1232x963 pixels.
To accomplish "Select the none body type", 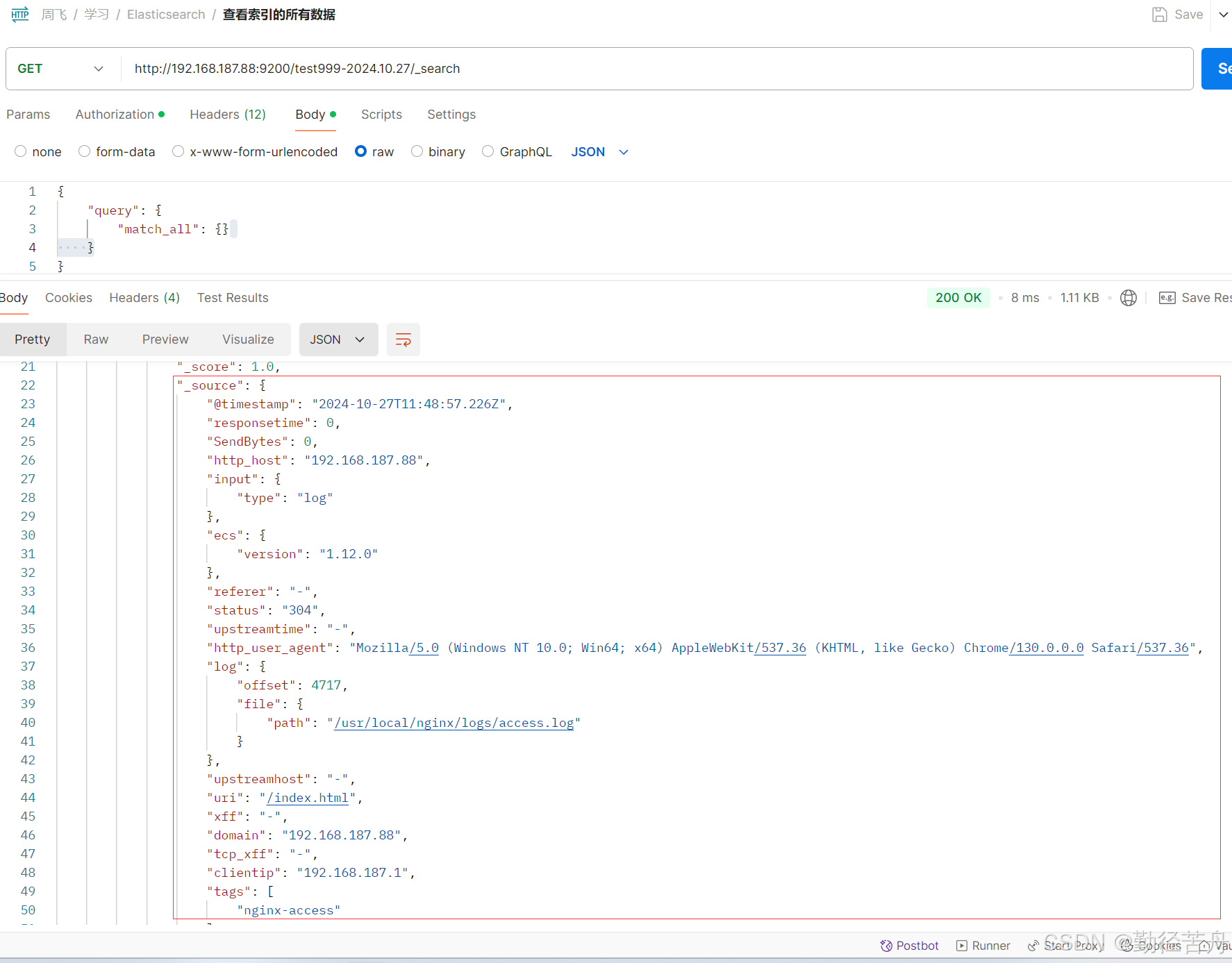I will 21,151.
